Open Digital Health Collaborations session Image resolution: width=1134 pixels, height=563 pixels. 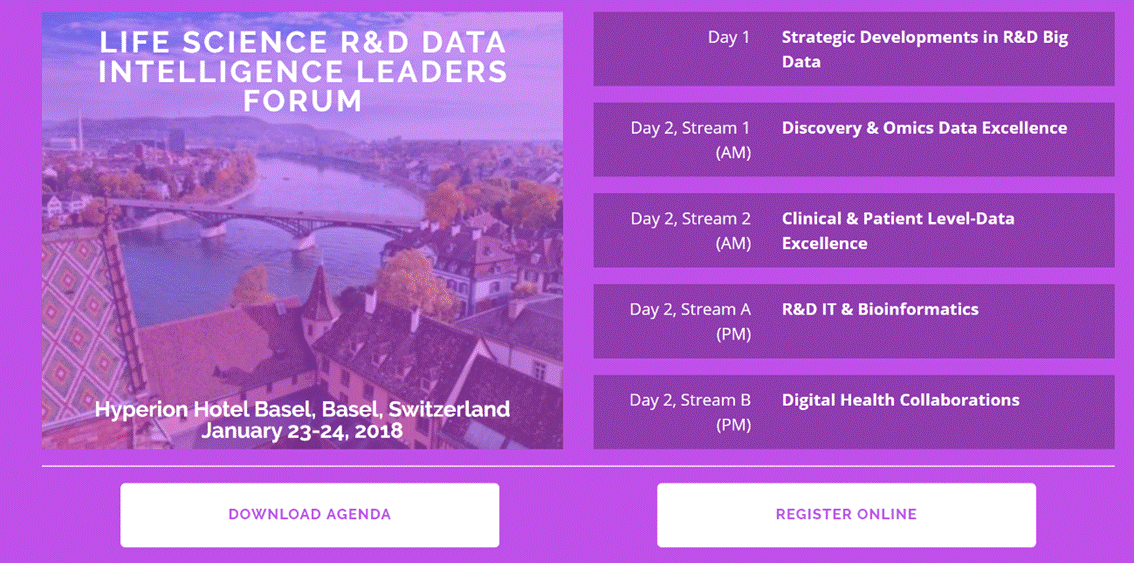coord(900,400)
